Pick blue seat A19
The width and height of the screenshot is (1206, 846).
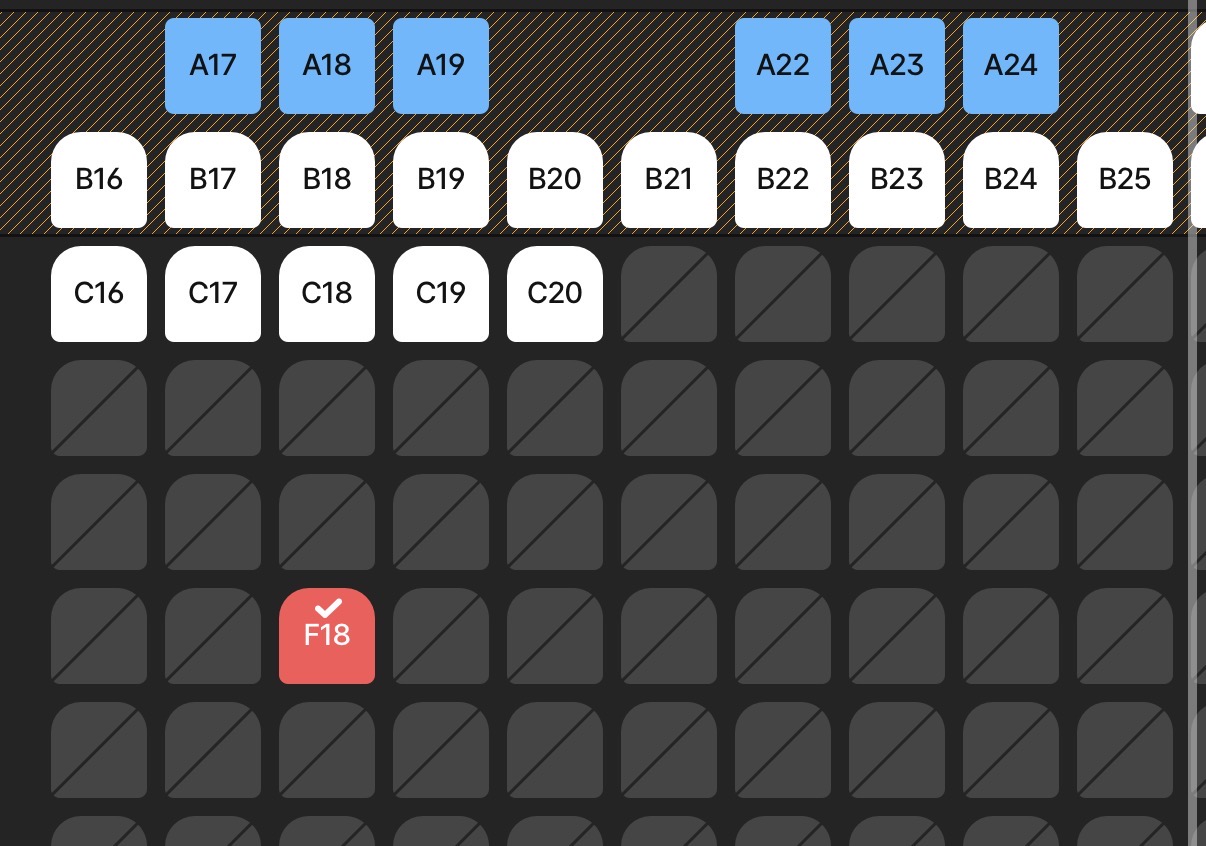[x=441, y=66]
